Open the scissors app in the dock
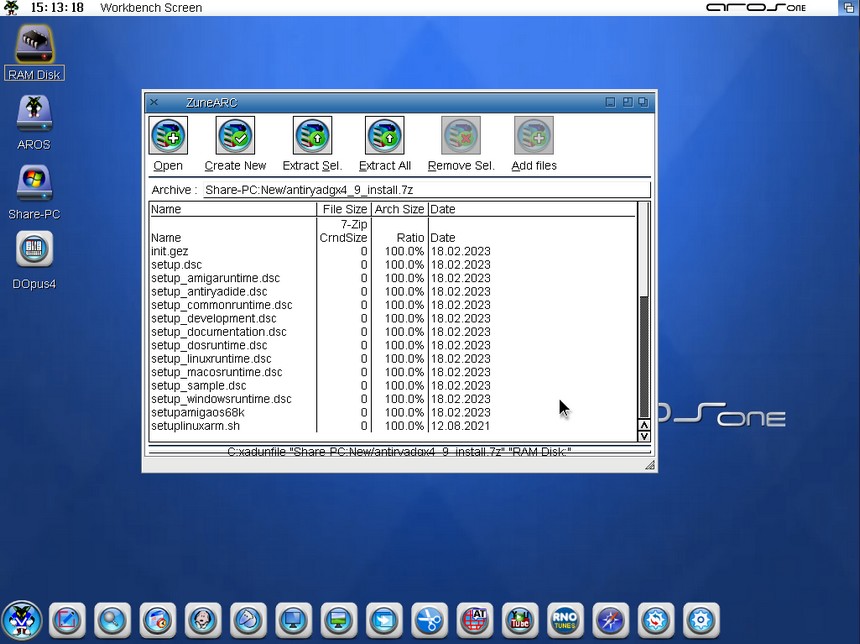Viewport: 860px width, 644px height. click(429, 621)
